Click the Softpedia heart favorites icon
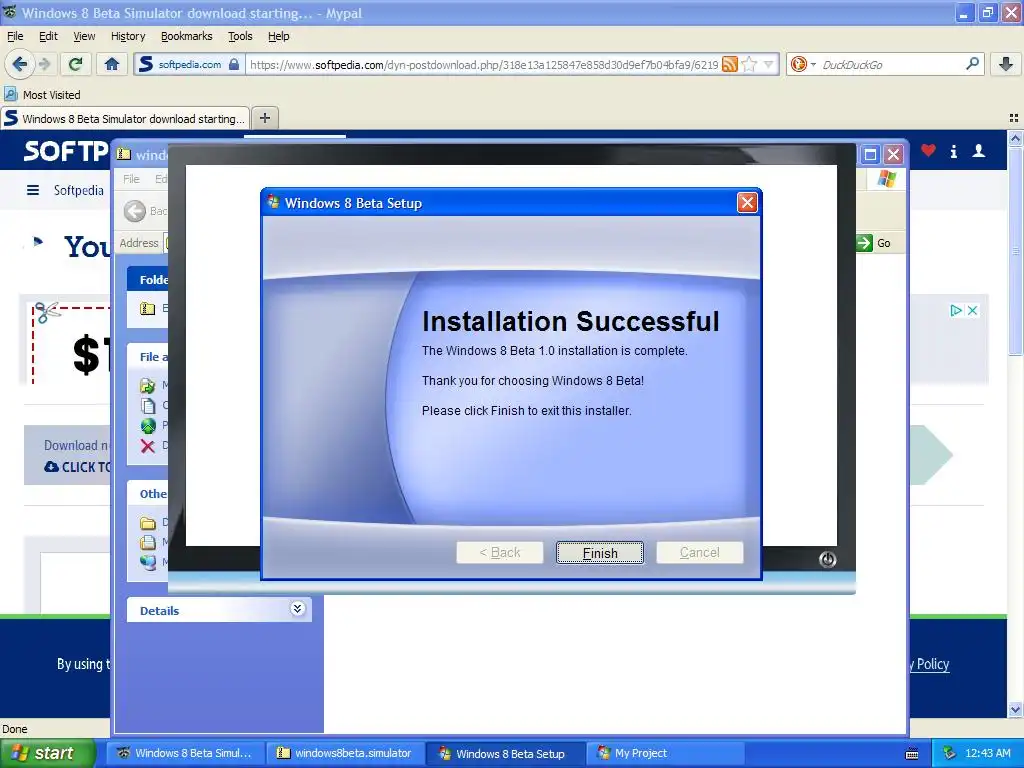1024x768 pixels. click(x=928, y=151)
